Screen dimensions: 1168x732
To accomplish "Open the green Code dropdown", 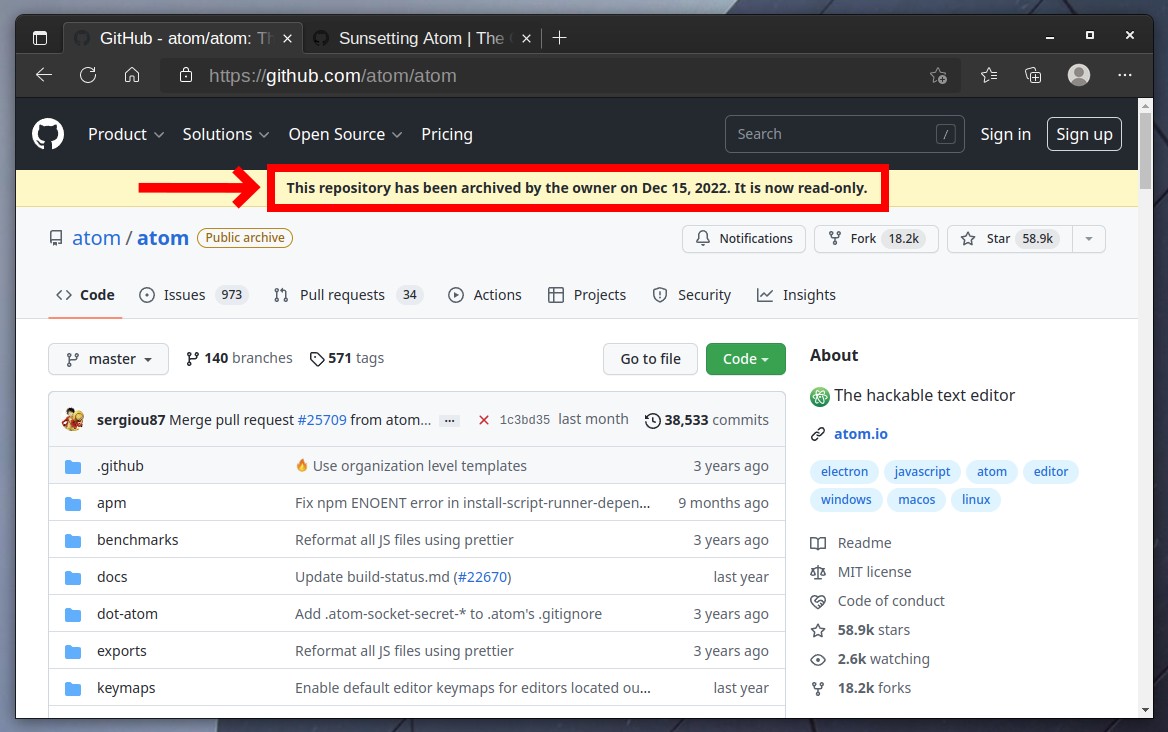I will pos(746,359).
